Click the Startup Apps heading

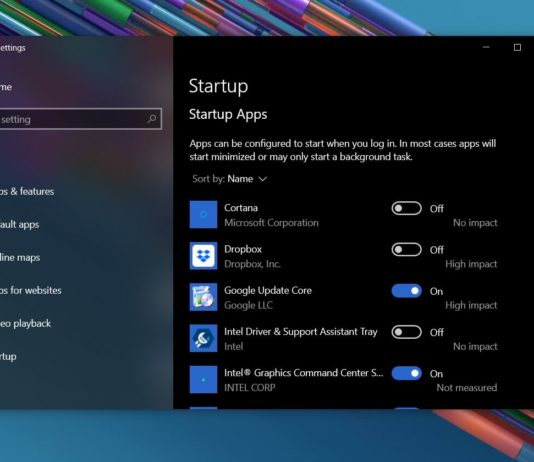[228, 114]
